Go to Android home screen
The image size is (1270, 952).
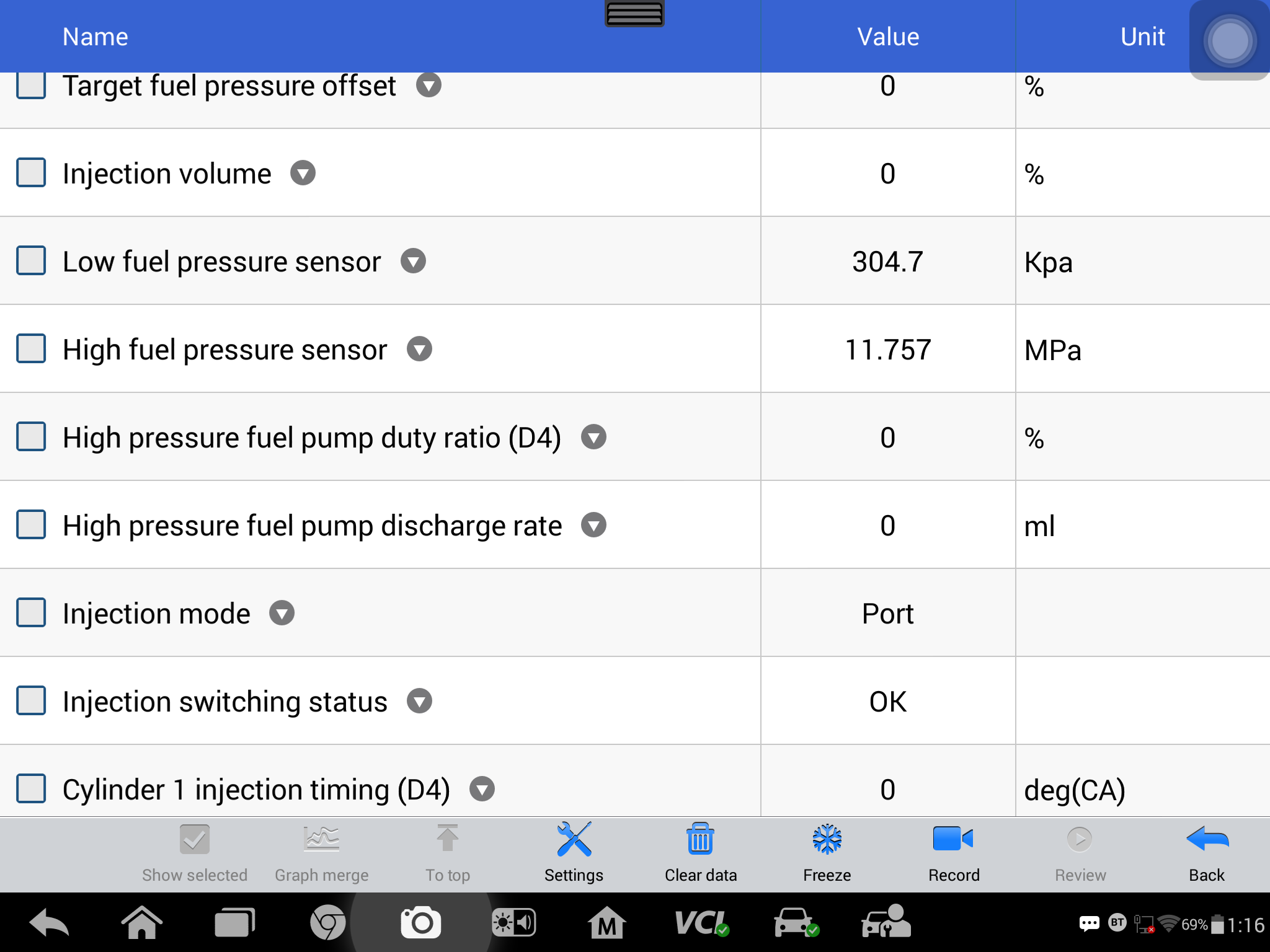(x=142, y=923)
